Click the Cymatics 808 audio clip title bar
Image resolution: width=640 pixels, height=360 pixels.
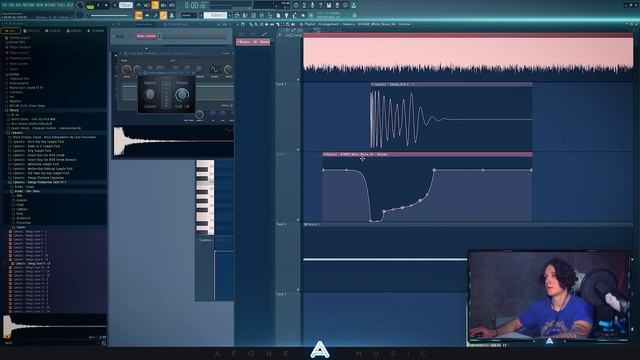[451, 84]
